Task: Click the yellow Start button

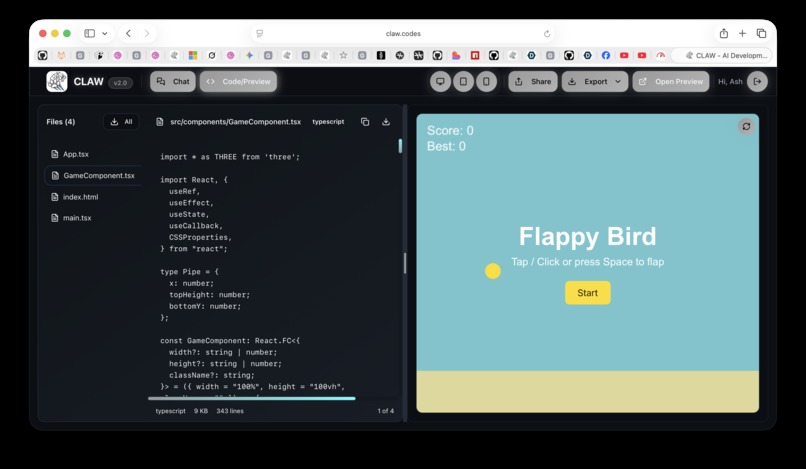Action: pos(588,293)
